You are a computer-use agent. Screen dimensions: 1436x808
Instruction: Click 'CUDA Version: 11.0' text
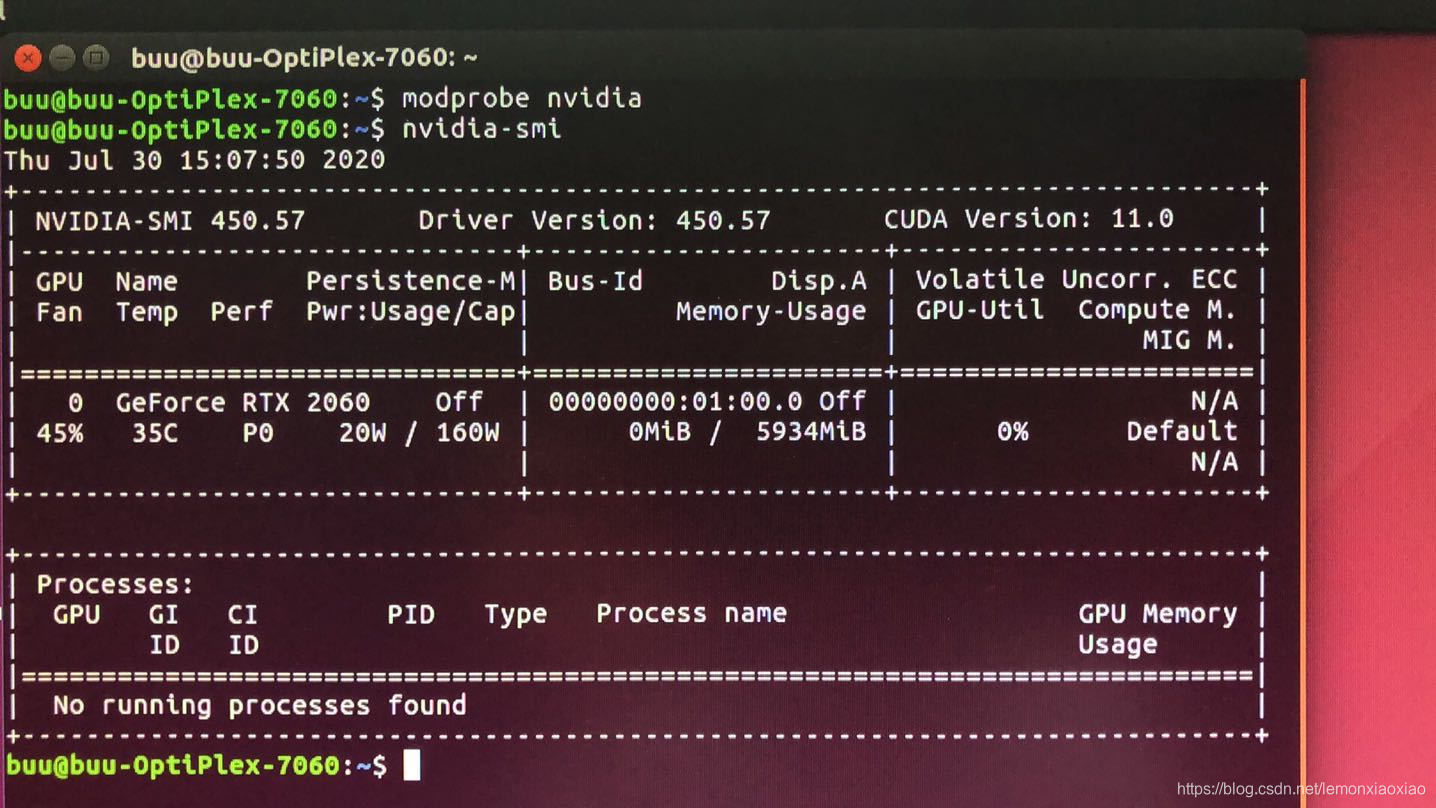pos(1028,219)
